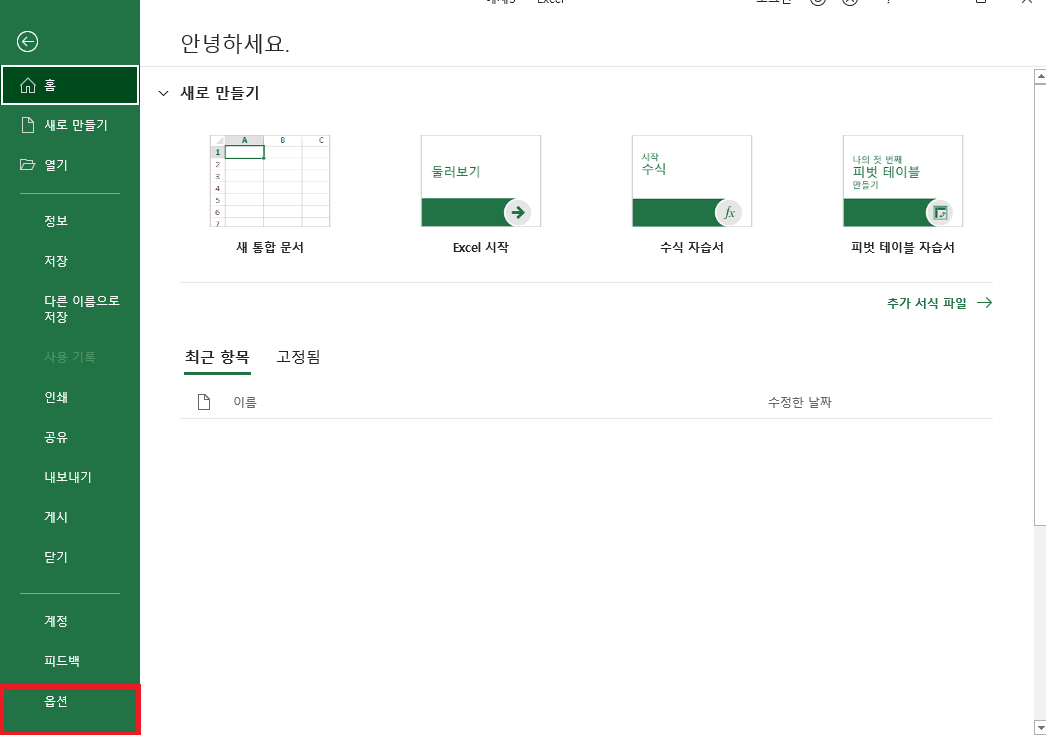
Task: Switch to the 고정됨 tab
Action: click(296, 356)
